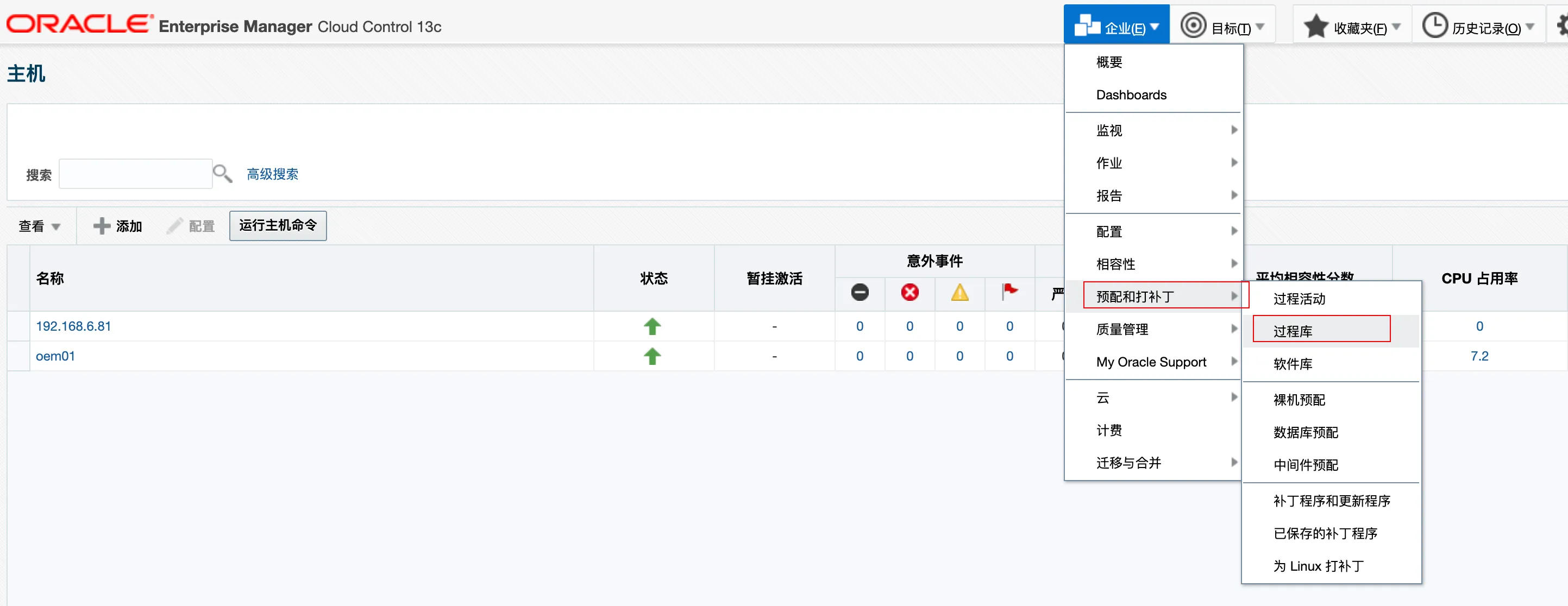Click into the host search input field
Image resolution: width=1568 pixels, height=606 pixels.
pos(135,174)
